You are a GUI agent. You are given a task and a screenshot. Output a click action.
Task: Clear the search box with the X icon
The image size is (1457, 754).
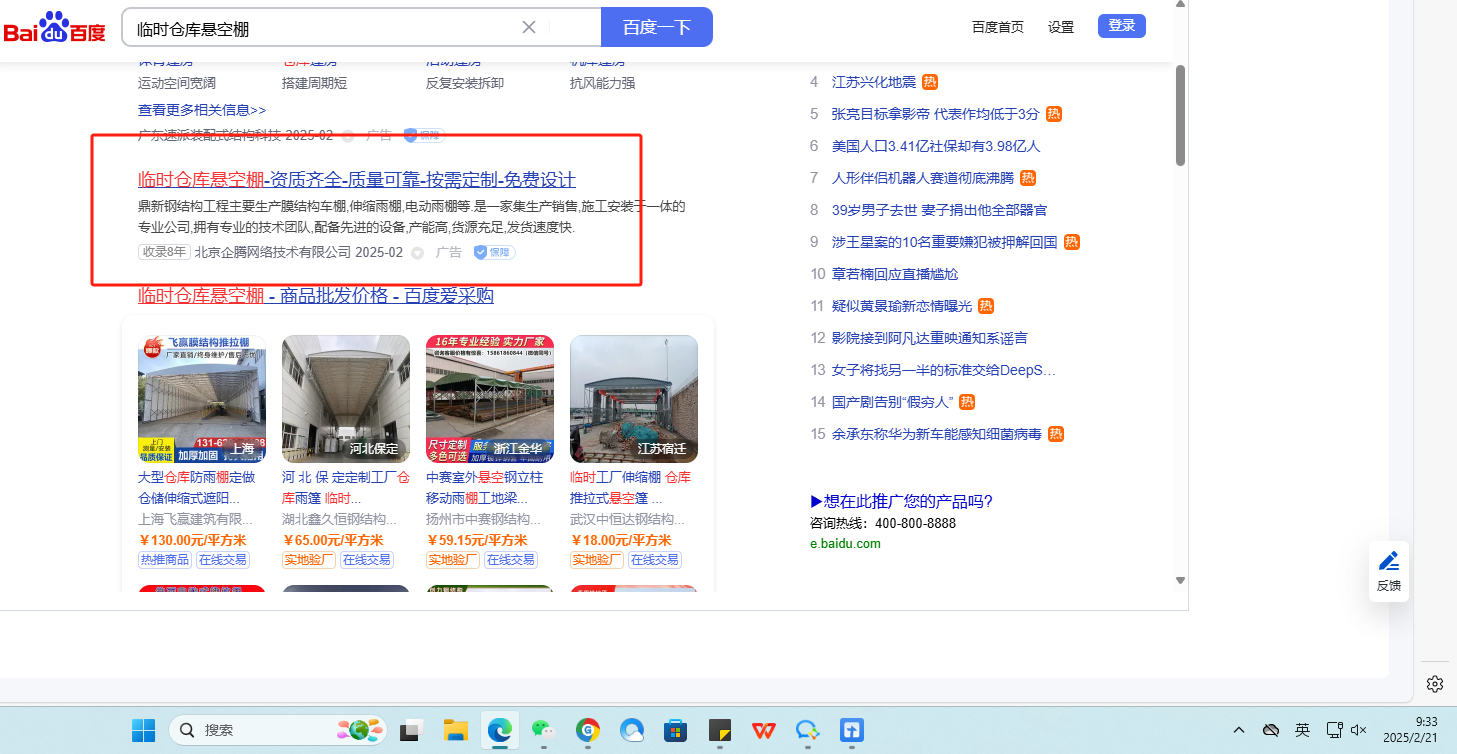click(529, 27)
